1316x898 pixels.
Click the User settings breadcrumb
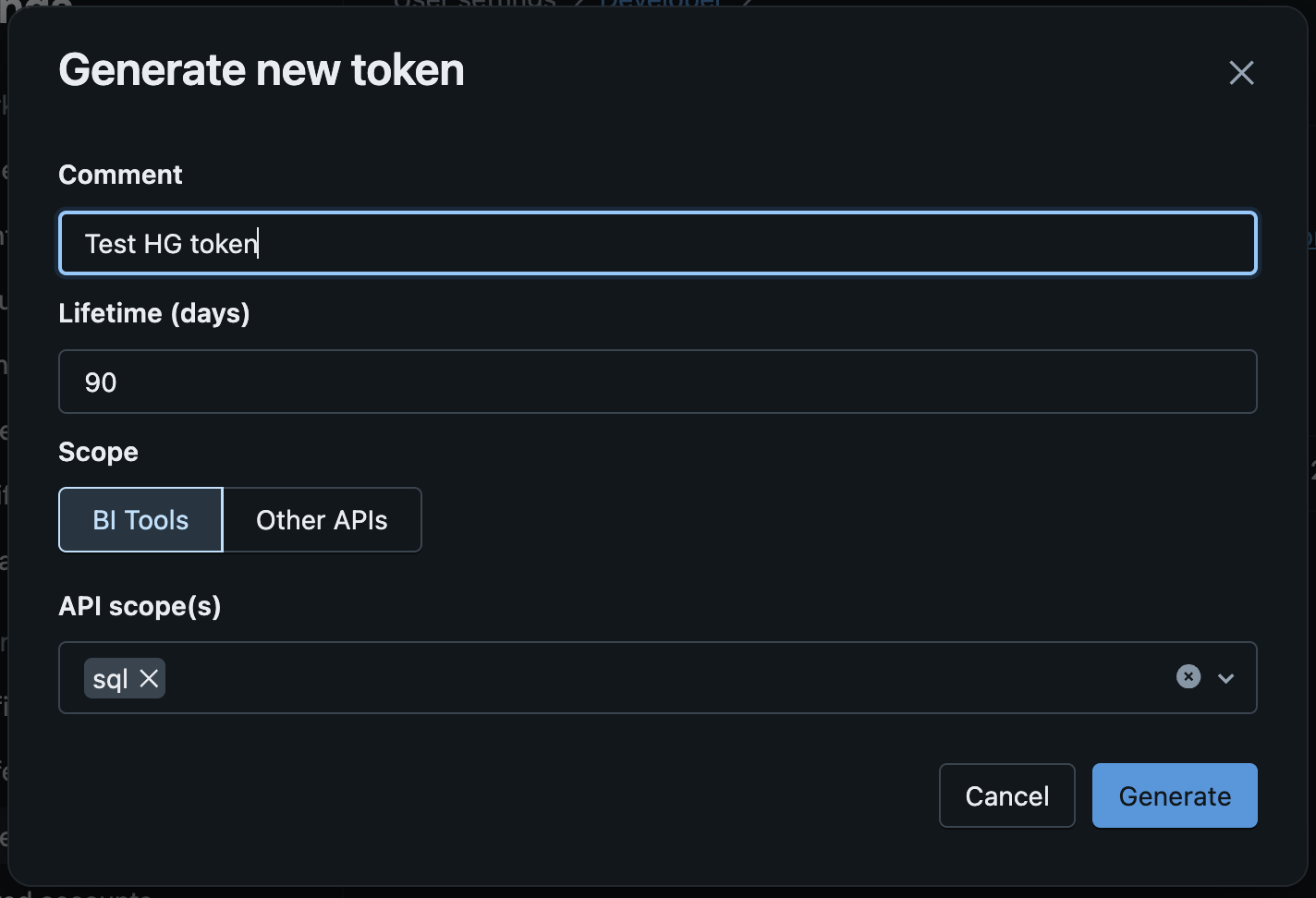(x=475, y=5)
